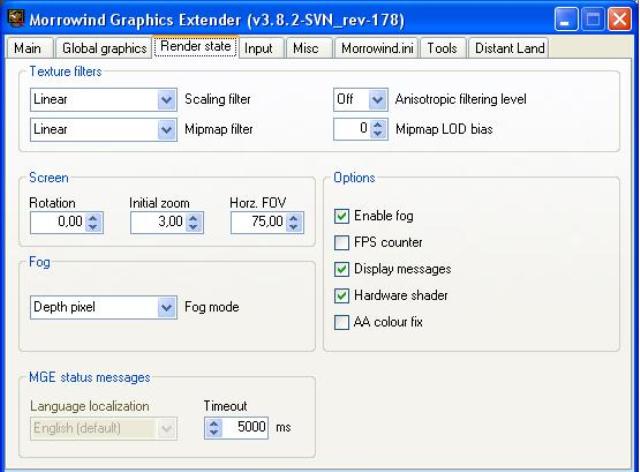Enable the FPS counter checkbox
This screenshot has height=472, width=640.
point(343,242)
